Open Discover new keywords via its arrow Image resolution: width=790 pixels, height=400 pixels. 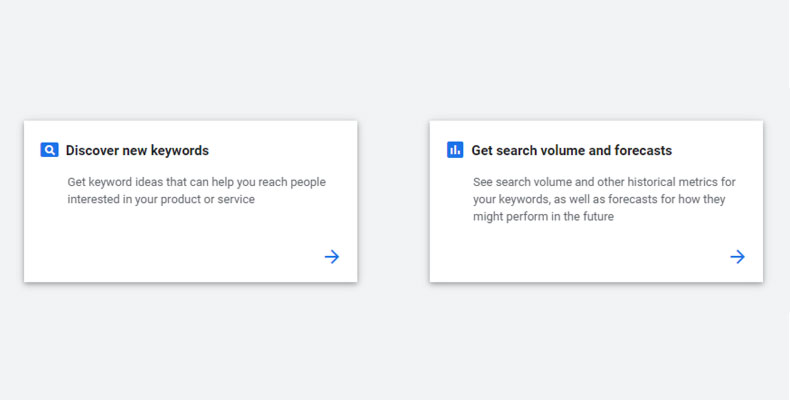click(x=332, y=257)
